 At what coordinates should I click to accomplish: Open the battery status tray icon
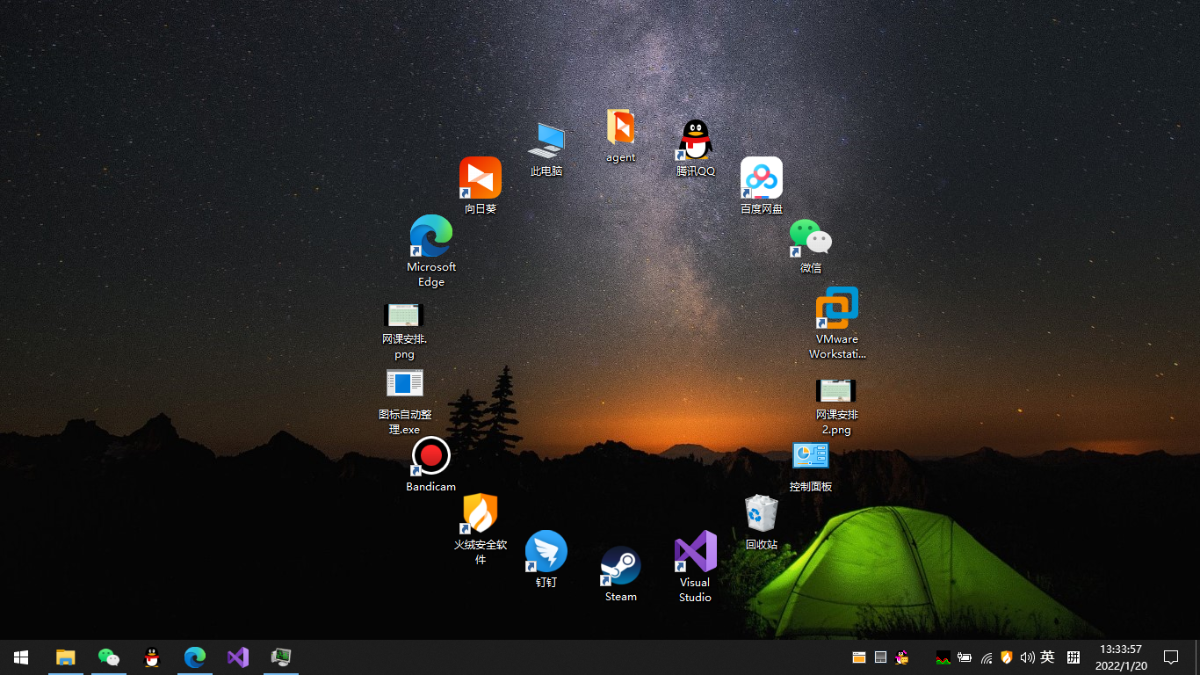[x=964, y=657]
